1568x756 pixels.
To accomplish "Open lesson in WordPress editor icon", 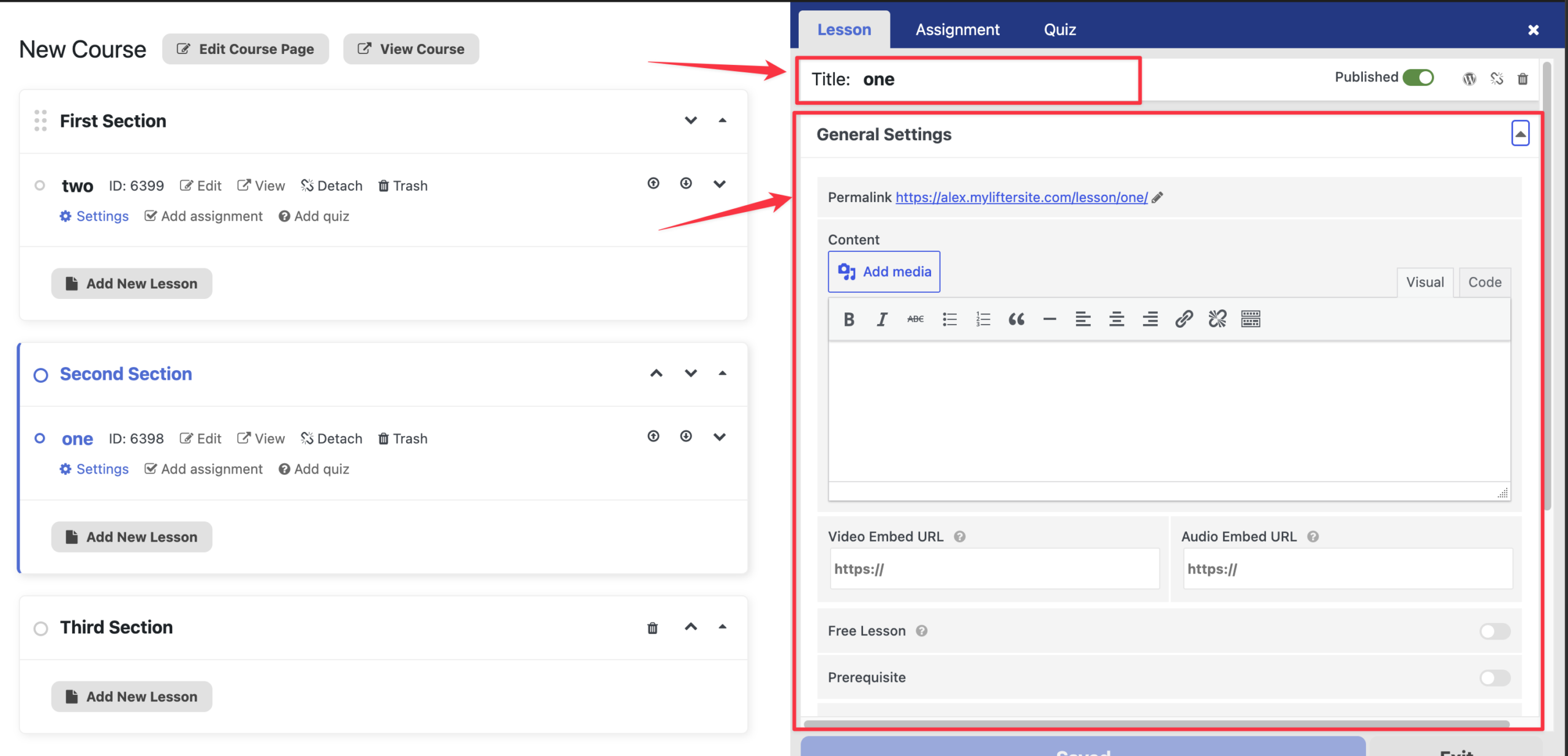I will (1469, 79).
